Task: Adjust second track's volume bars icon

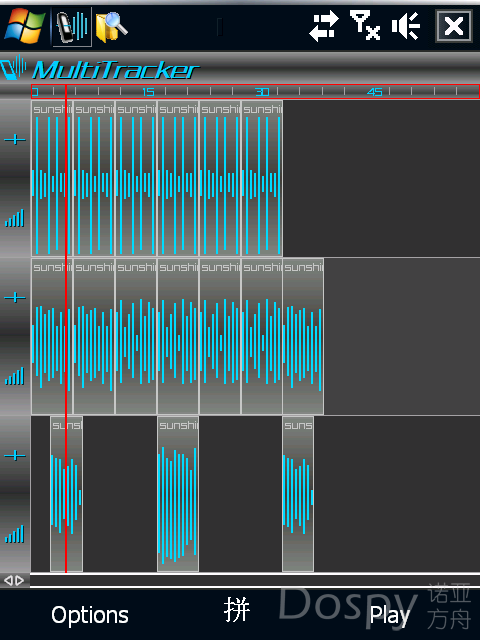Action: pos(14,376)
